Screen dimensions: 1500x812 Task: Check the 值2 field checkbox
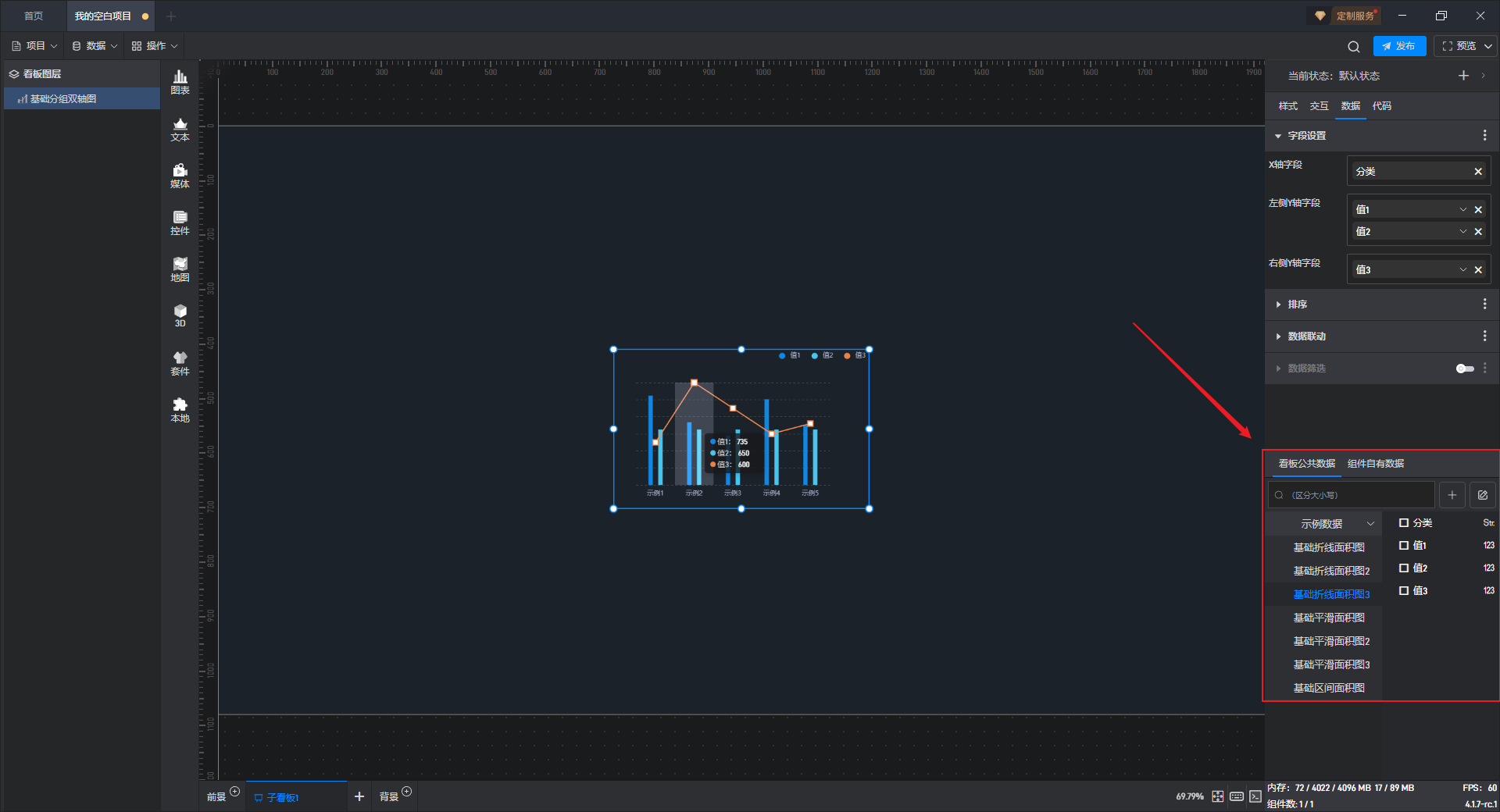1404,568
